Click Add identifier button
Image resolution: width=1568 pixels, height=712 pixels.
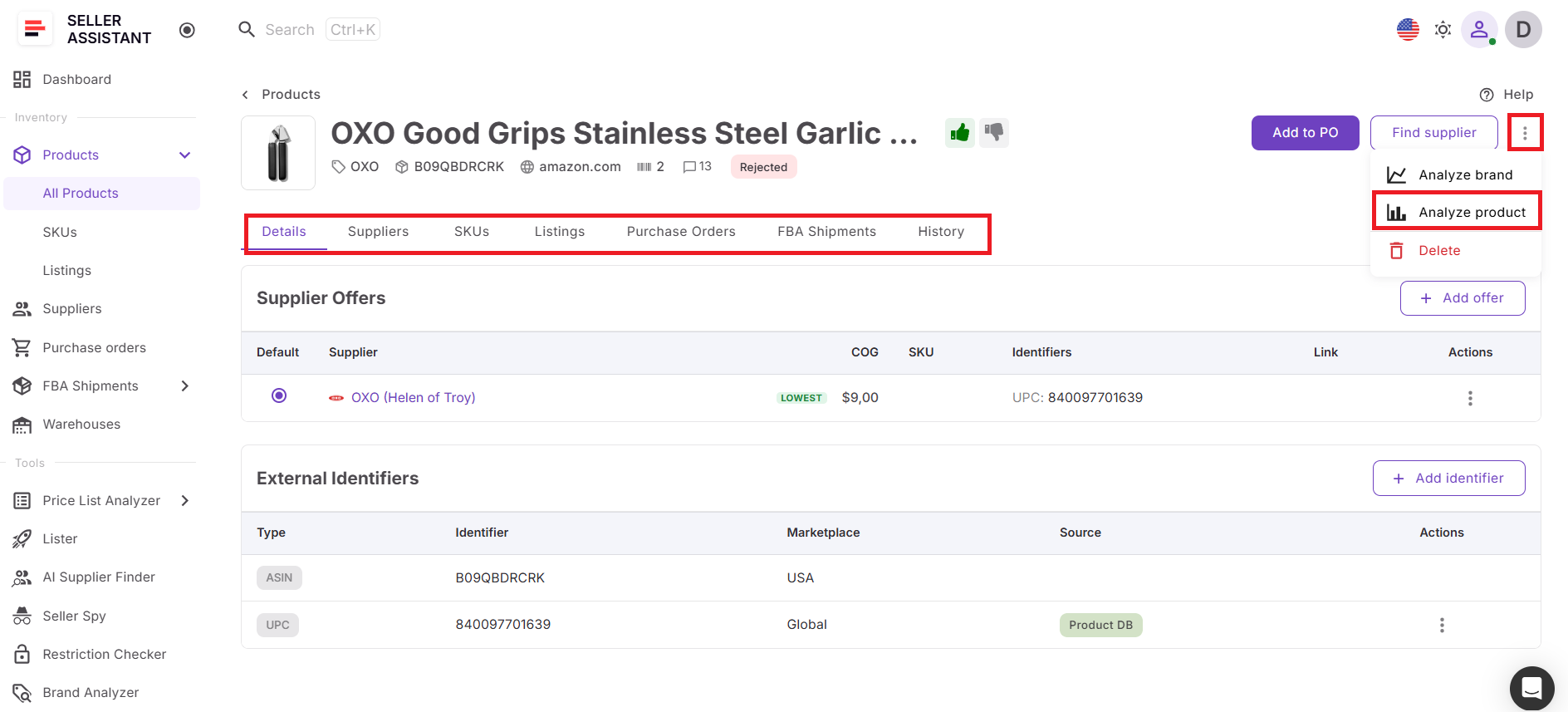[x=1448, y=479]
